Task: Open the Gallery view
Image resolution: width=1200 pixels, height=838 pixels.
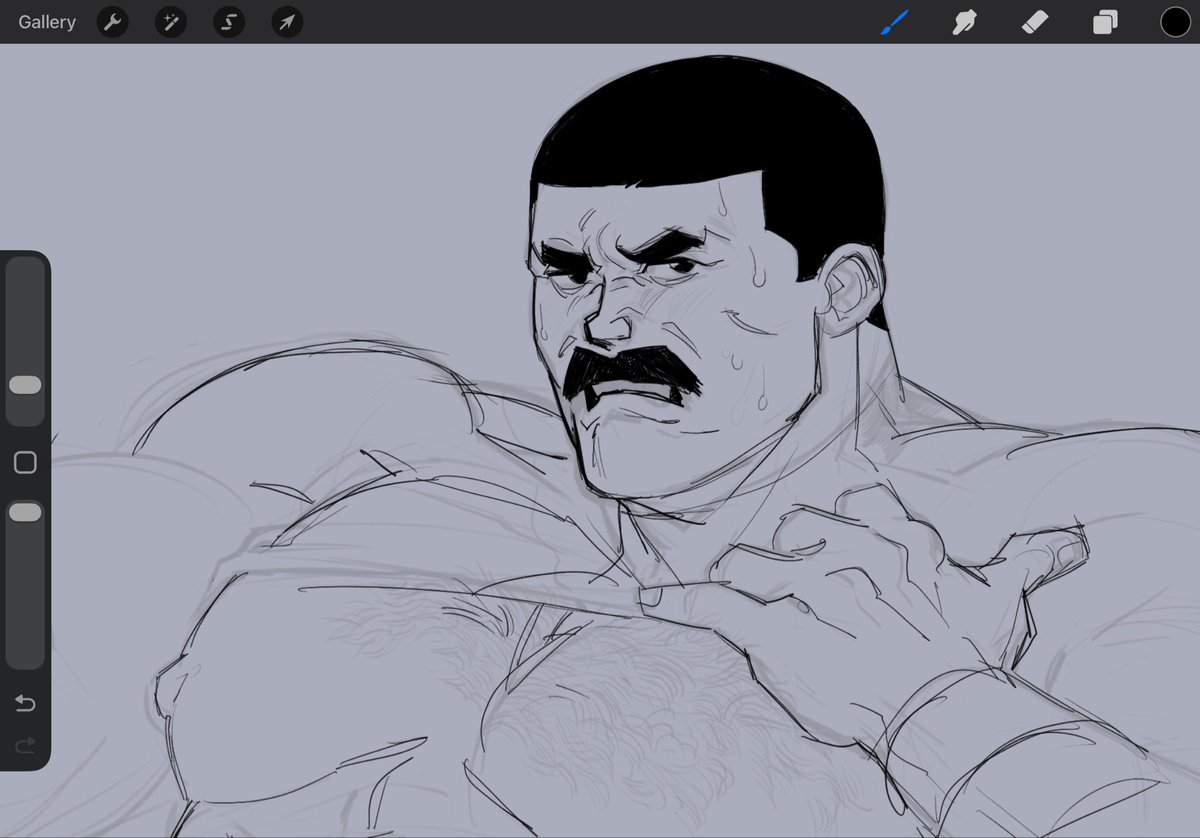Action: tap(47, 22)
